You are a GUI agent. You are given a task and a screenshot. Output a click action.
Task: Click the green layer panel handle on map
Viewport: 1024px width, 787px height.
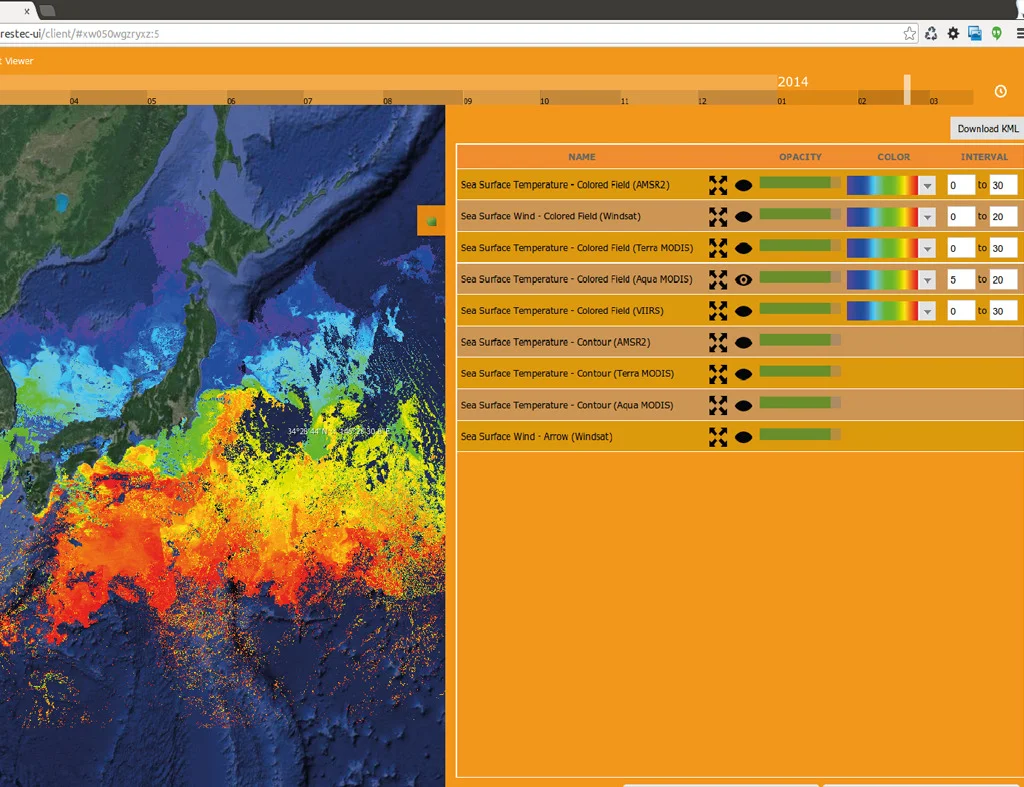pos(431,221)
